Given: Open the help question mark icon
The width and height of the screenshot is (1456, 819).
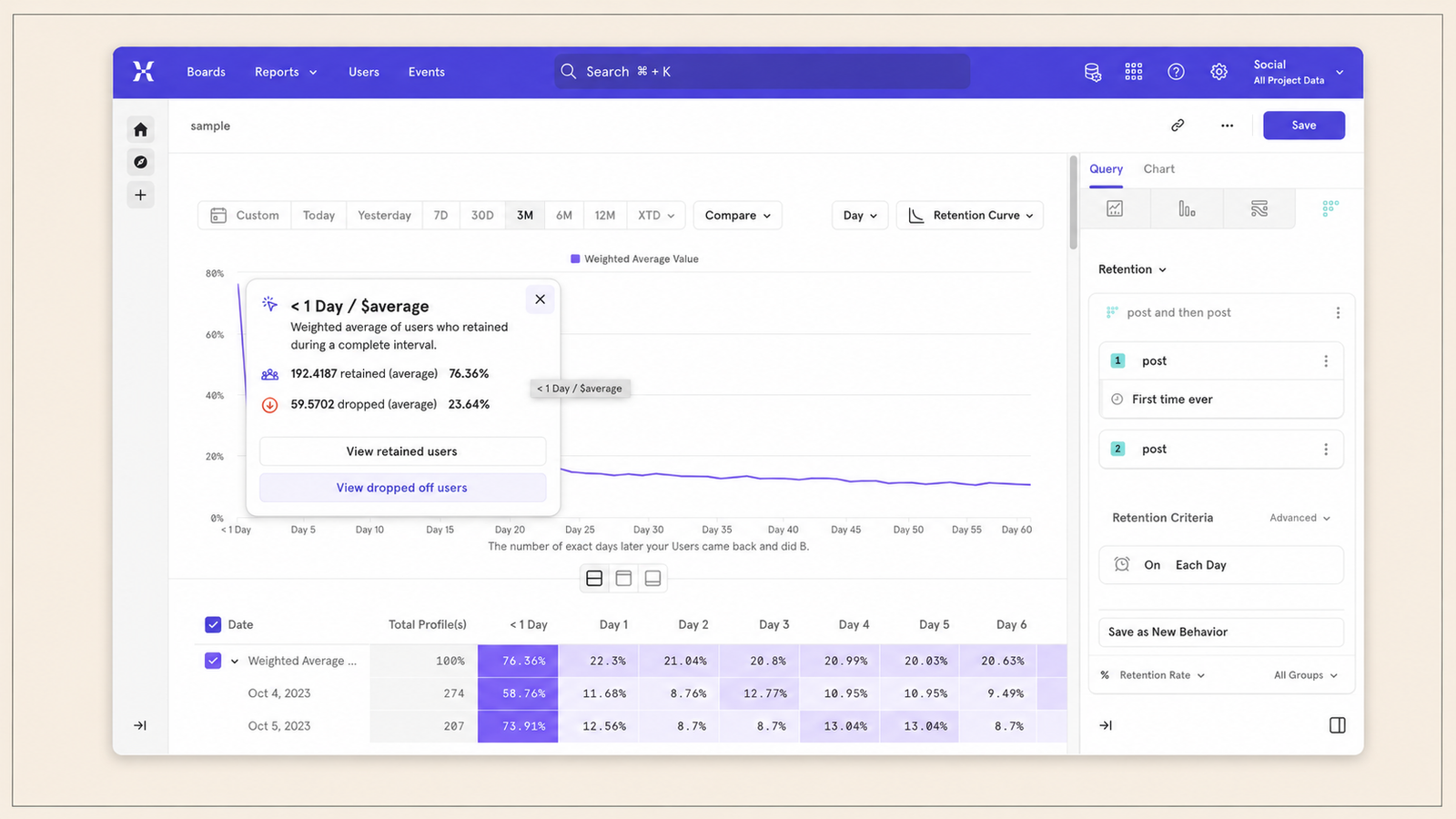Looking at the screenshot, I should pyautogui.click(x=1177, y=72).
